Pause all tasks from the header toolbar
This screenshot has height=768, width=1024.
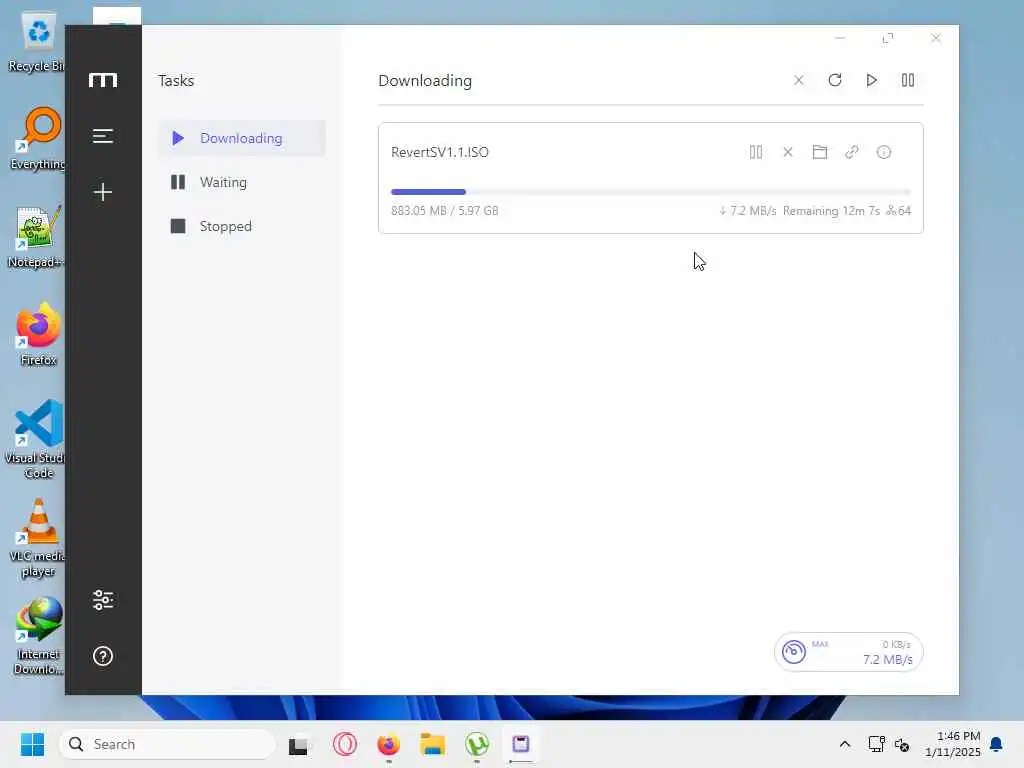click(x=908, y=80)
